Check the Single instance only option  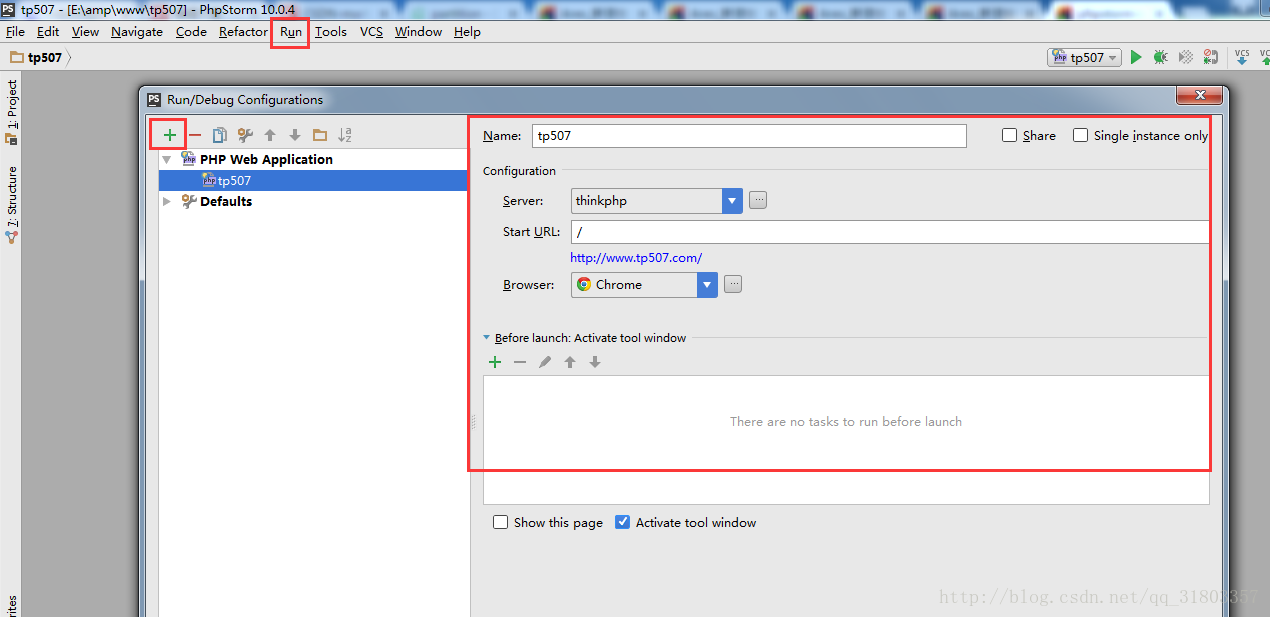(1081, 135)
